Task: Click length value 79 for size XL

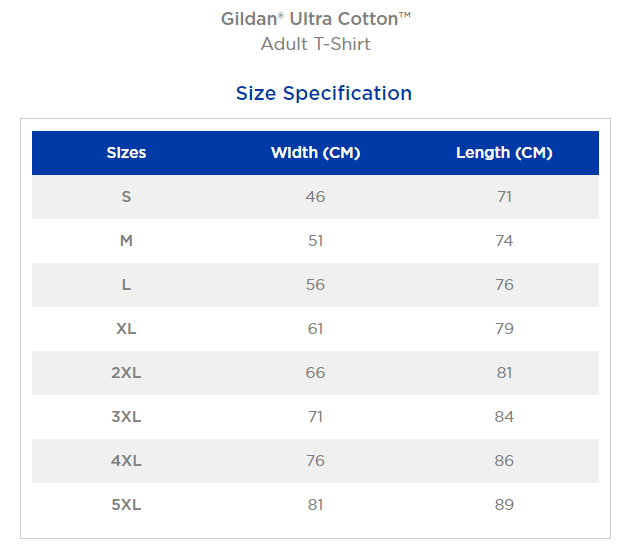Action: coord(504,329)
